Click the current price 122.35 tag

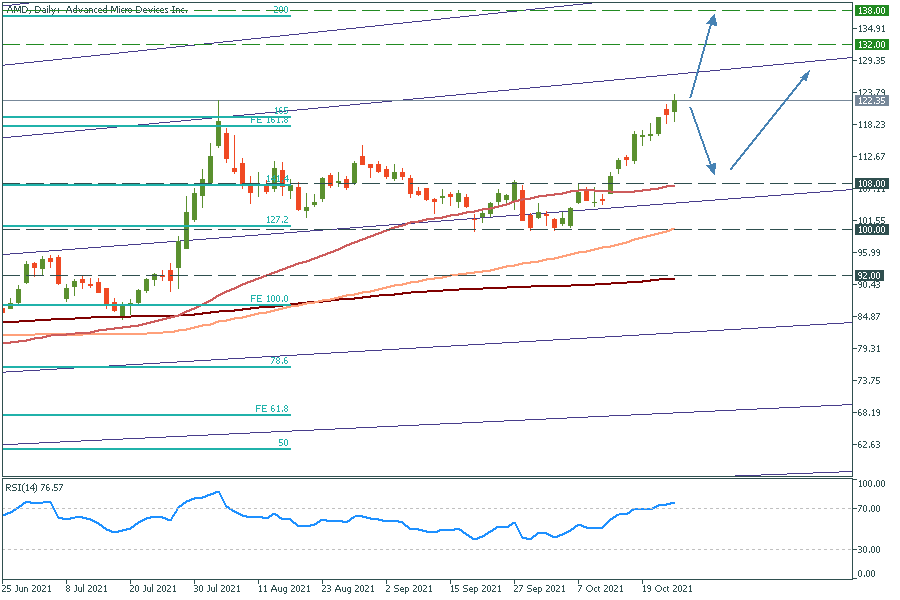(871, 101)
